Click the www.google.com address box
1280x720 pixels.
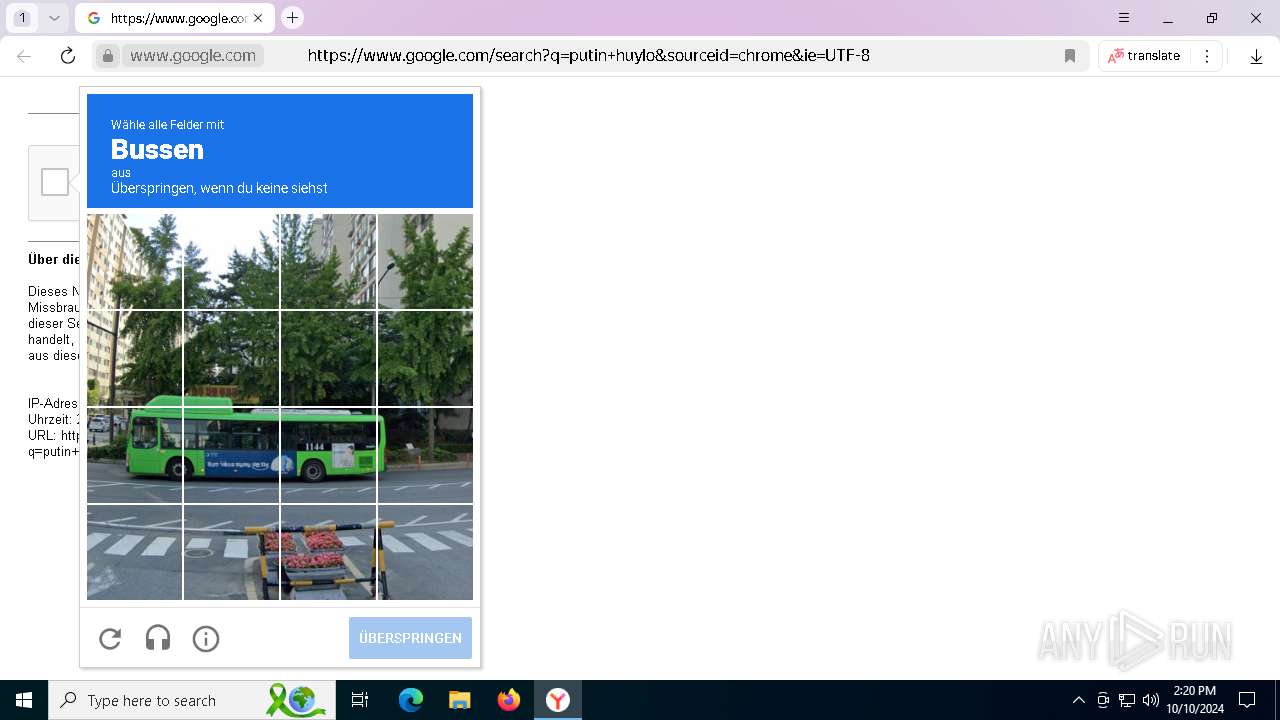coord(193,56)
